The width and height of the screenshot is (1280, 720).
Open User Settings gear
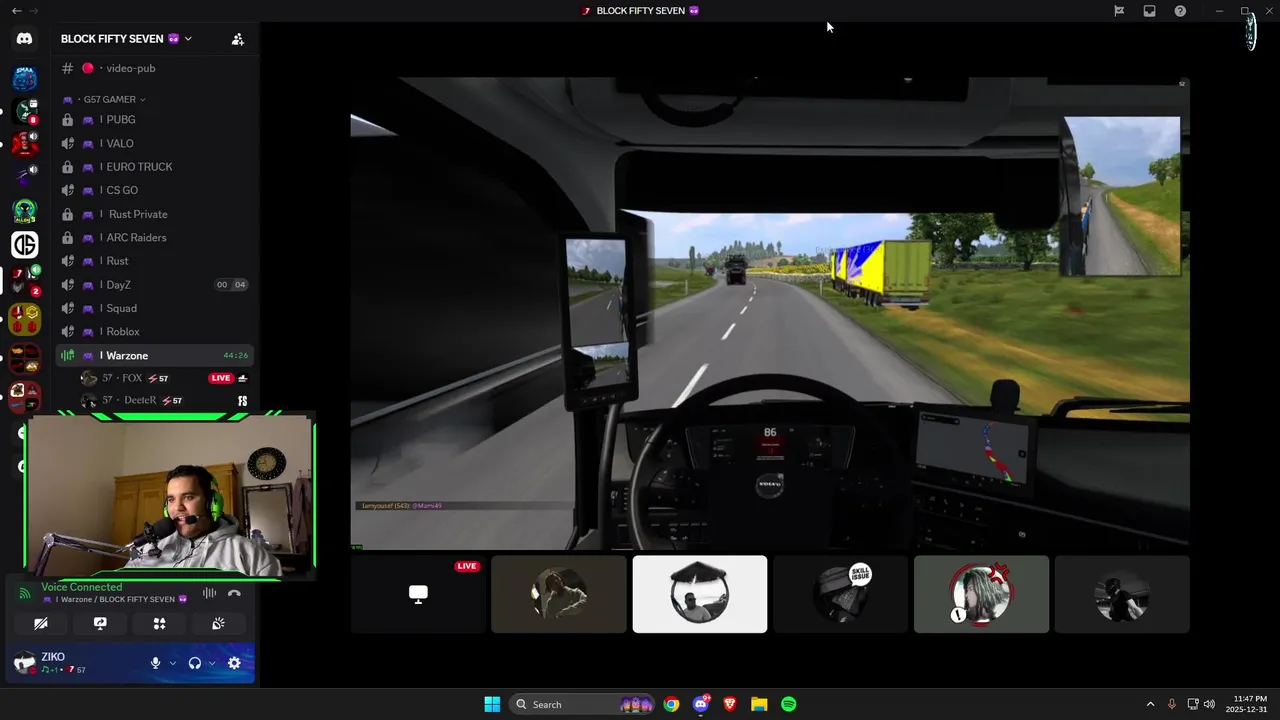point(234,663)
